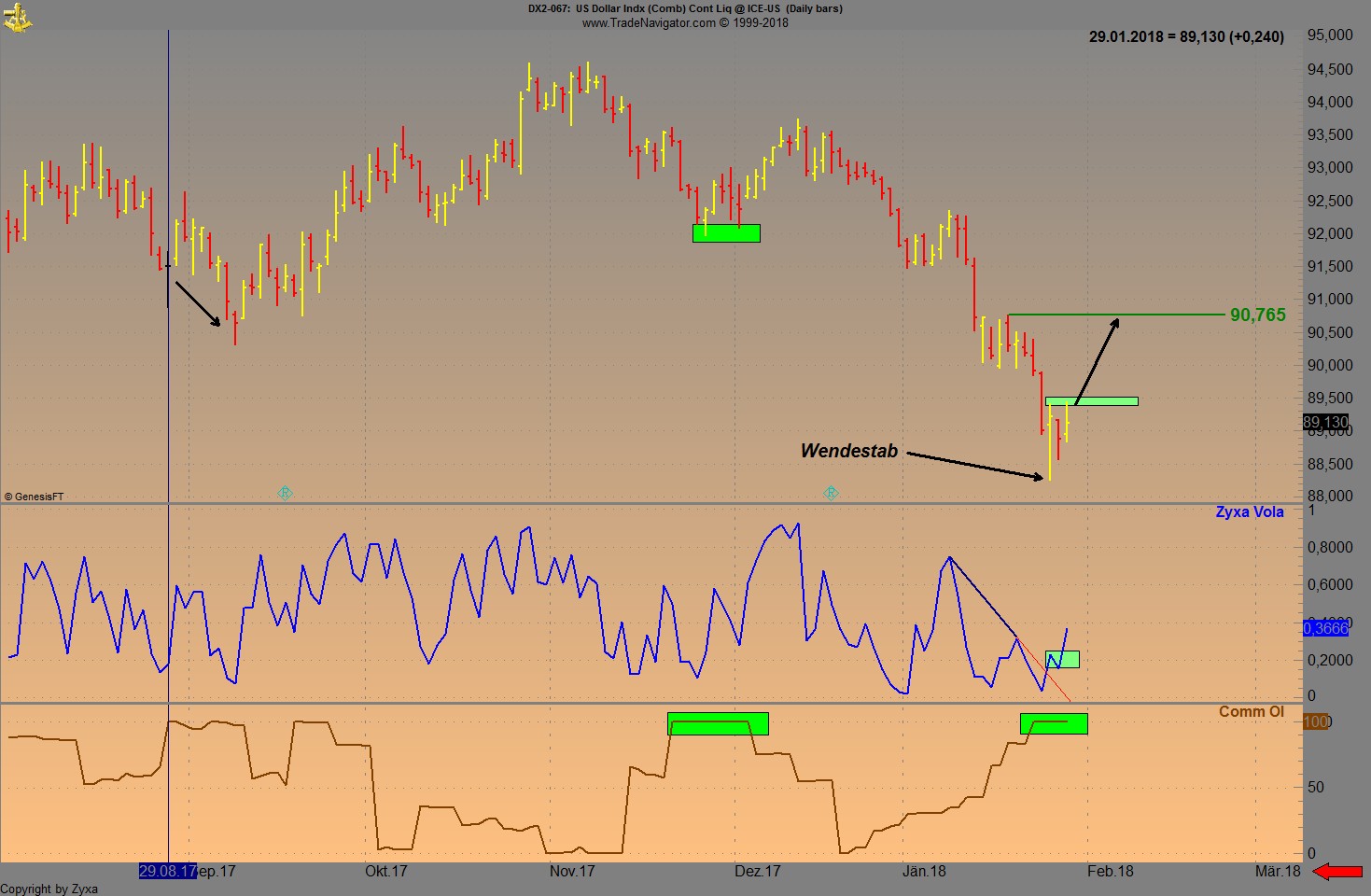Click the golden sextant logo icon
Image resolution: width=1371 pixels, height=896 pixels.
click(20, 17)
